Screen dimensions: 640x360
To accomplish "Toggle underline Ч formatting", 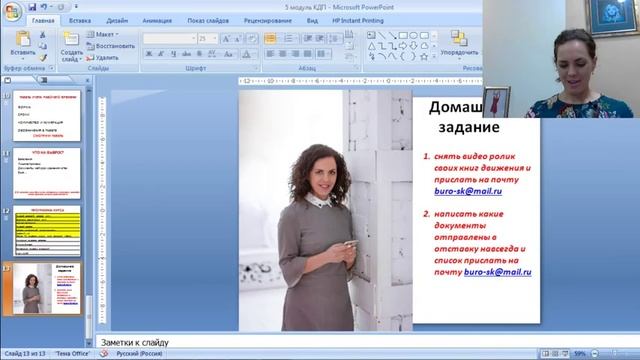I will (x=174, y=54).
